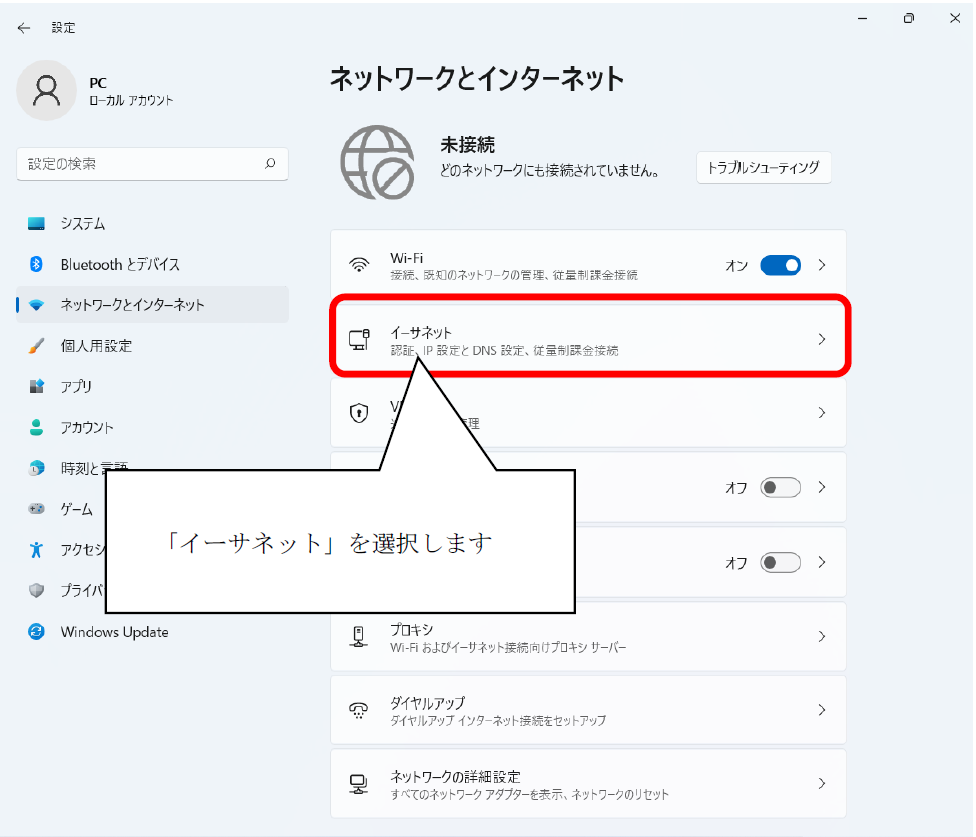Open Windows Update in the sidebar
This screenshot has height=837, width=976.
pyautogui.click(x=114, y=632)
